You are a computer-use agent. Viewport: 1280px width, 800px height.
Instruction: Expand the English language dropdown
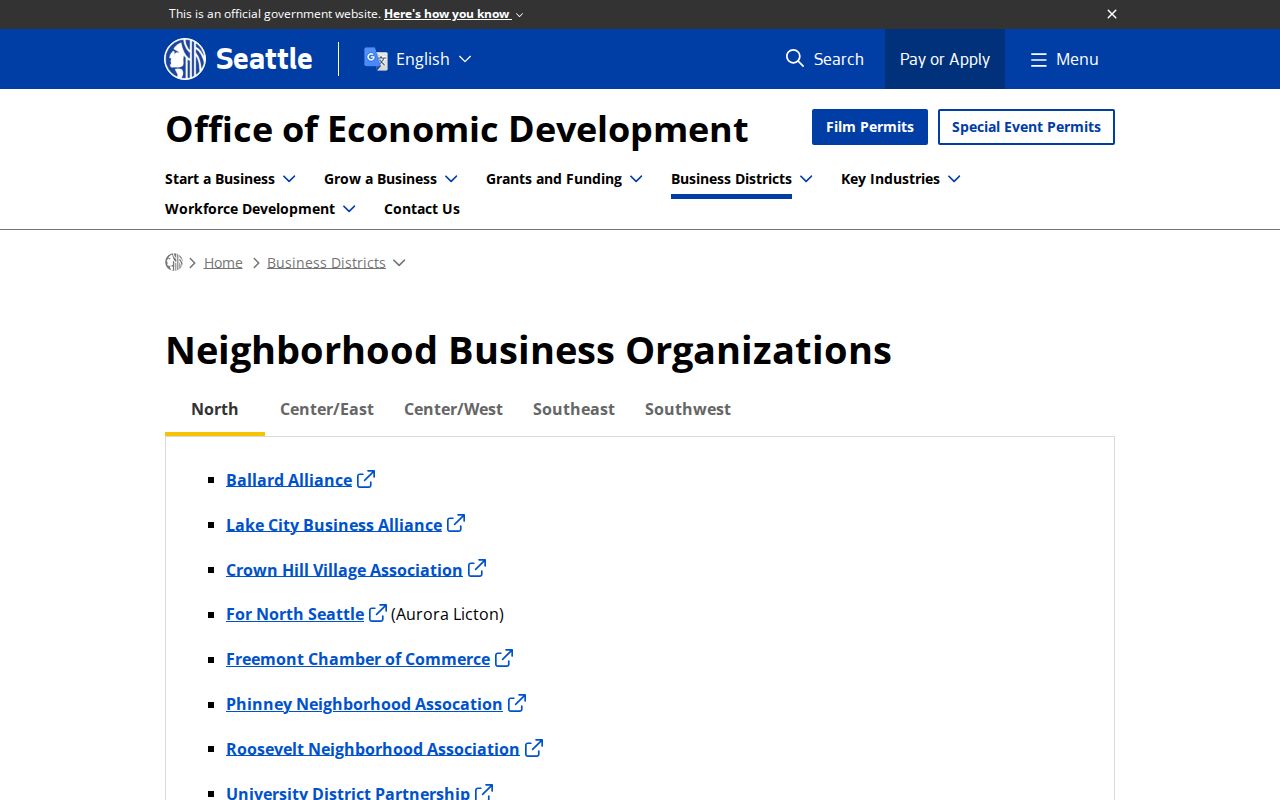[x=465, y=59]
